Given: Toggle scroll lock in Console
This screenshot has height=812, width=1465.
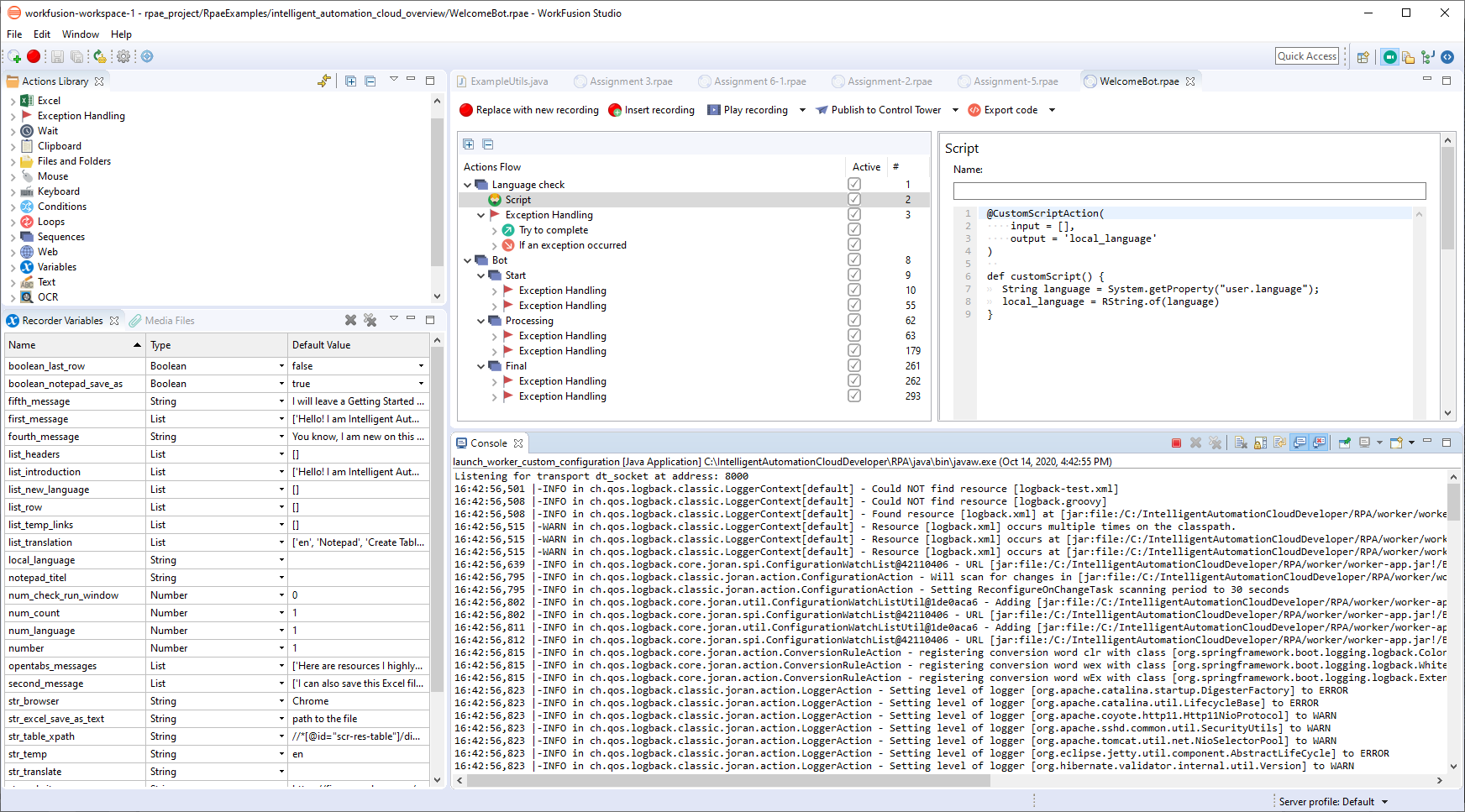Looking at the screenshot, I should pos(1260,443).
